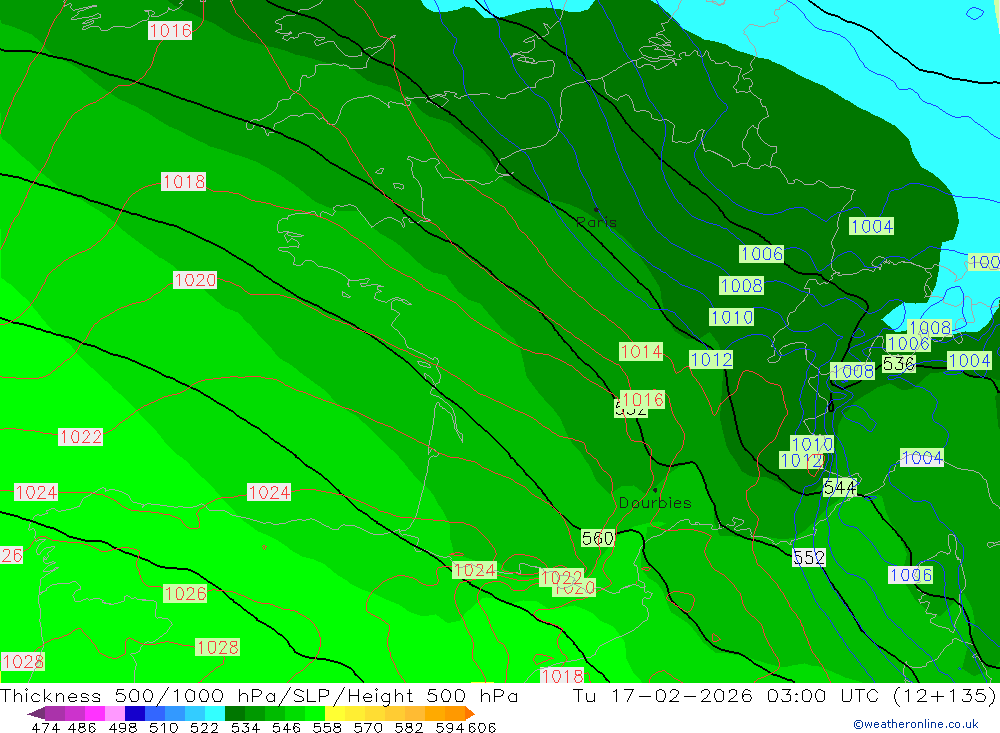This screenshot has width=1000, height=733.
Task: Select the darkest green swatch above 534
Action: point(235,713)
